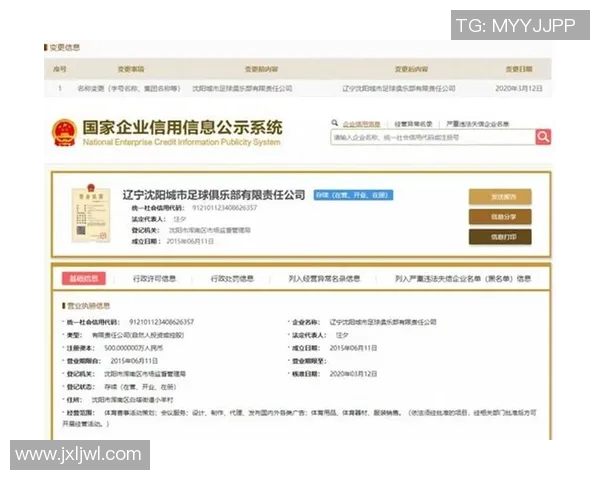Click the 变更日期 column header

519,69
